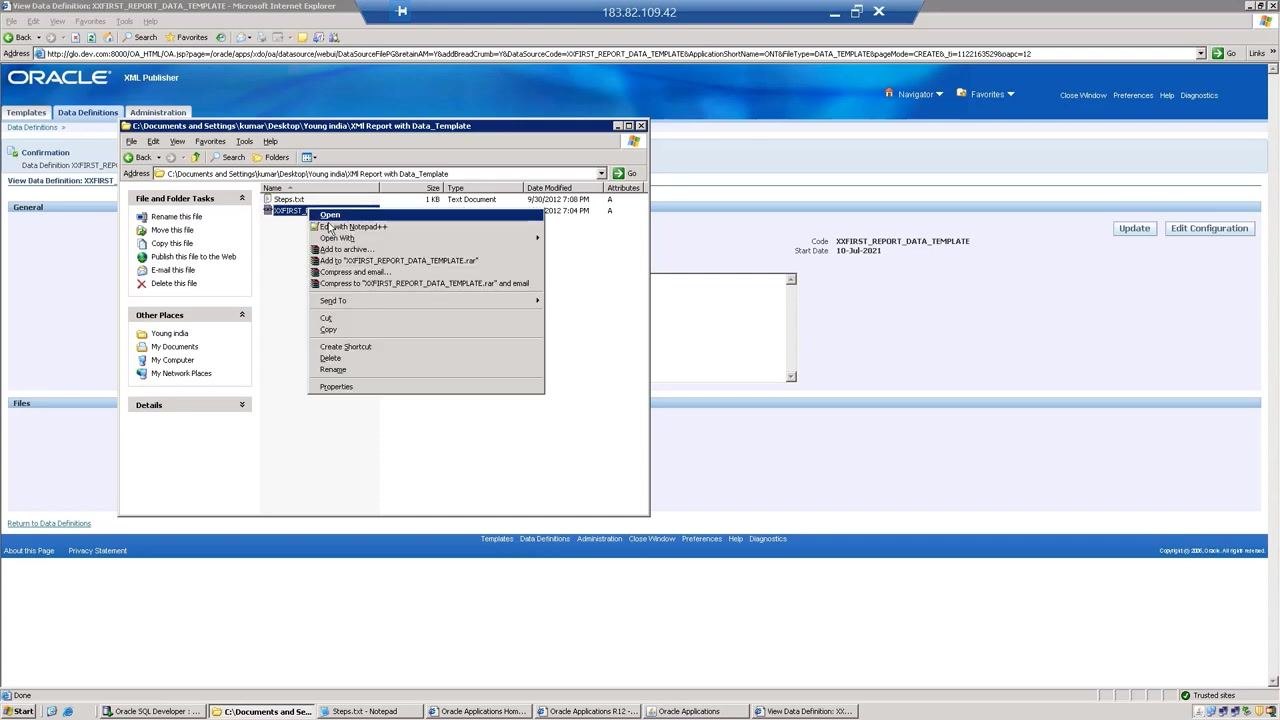
Task: Choose Open in the context menu
Action: coord(426,215)
